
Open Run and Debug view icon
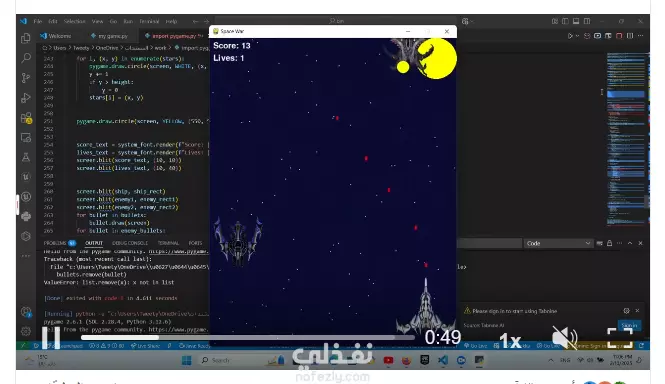tap(26, 98)
